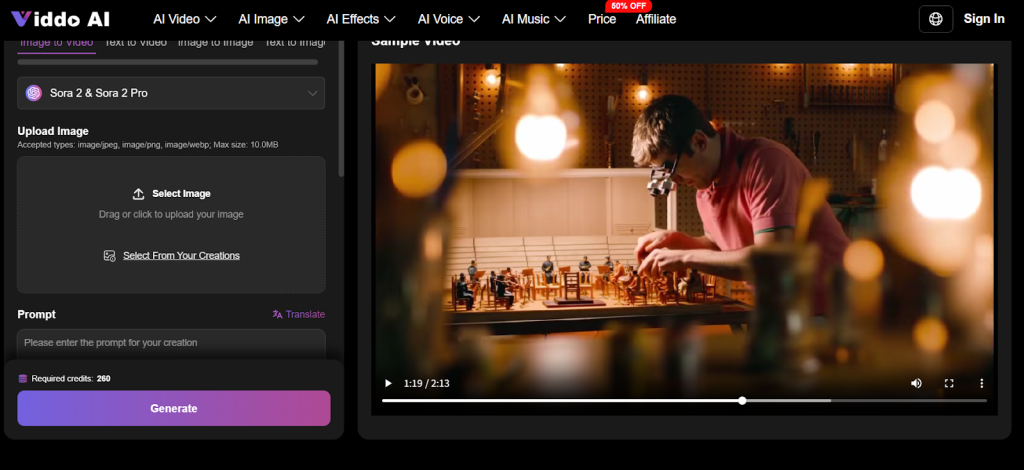Open the Sora 2 & Sora 2 Pro model dropdown
Viewport: 1024px width, 470px height.
pos(171,93)
